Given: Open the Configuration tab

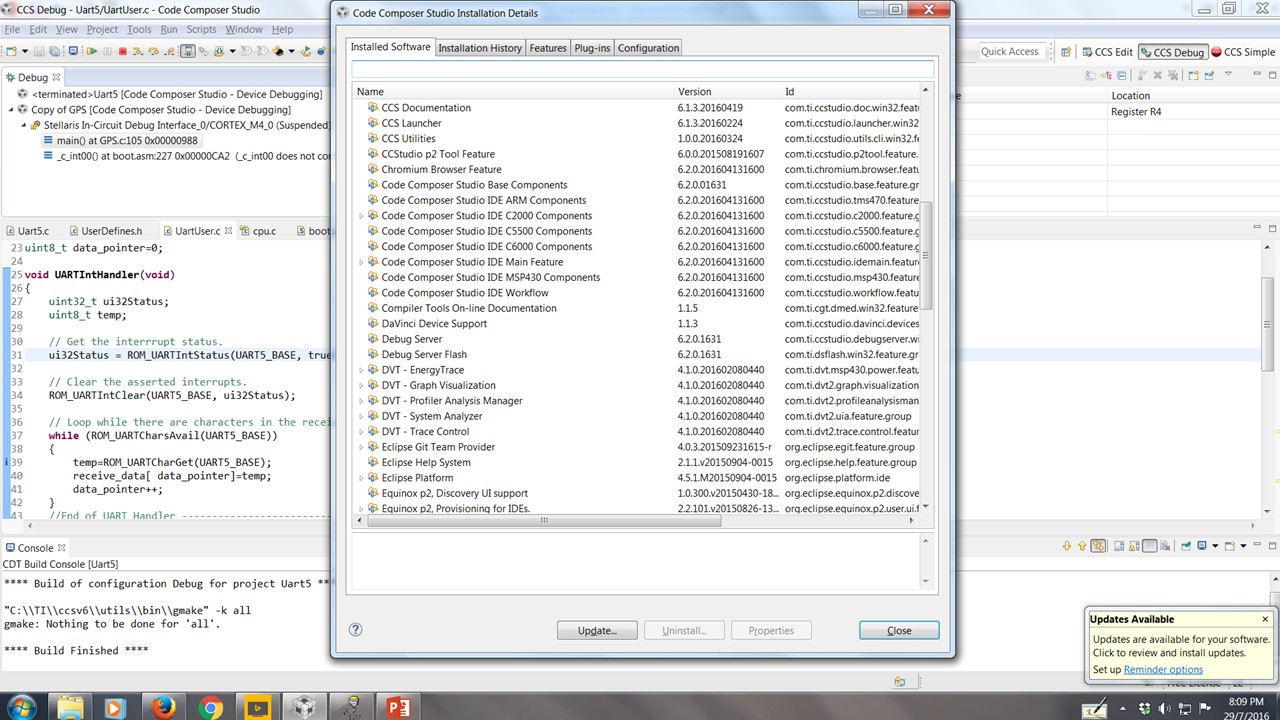Looking at the screenshot, I should click(x=648, y=48).
